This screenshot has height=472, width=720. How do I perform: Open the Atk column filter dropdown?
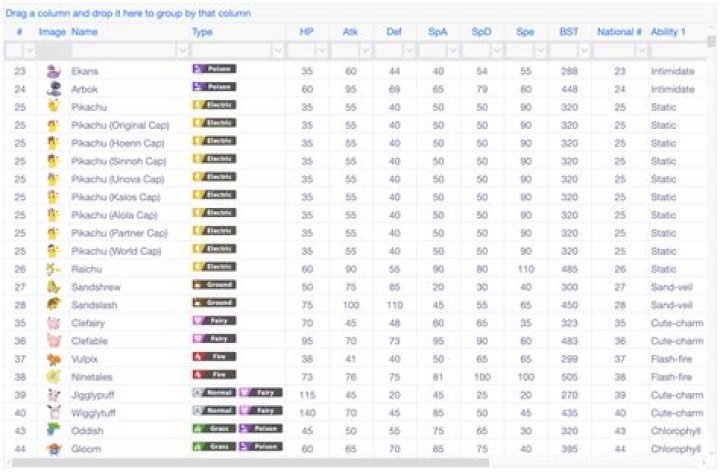(x=366, y=50)
